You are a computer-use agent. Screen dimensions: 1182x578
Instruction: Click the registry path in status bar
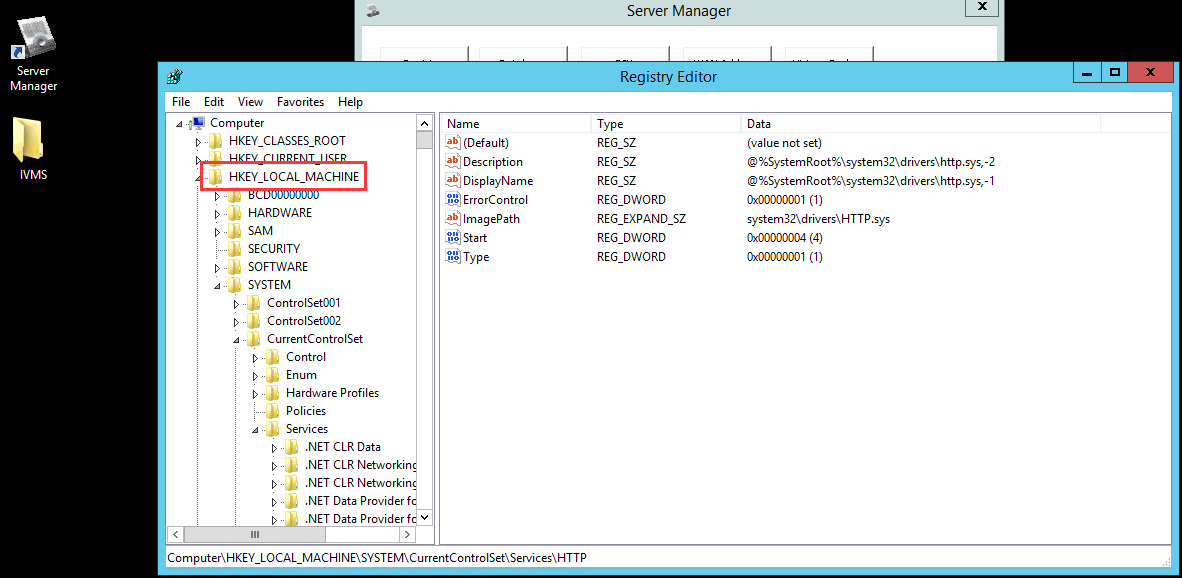coord(377,558)
